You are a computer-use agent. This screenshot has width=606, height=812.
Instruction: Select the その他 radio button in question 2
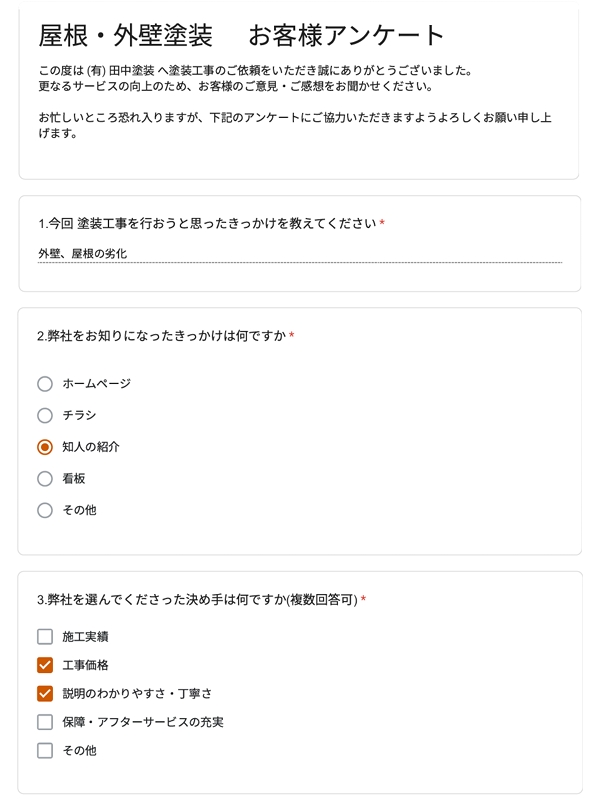(x=44, y=511)
